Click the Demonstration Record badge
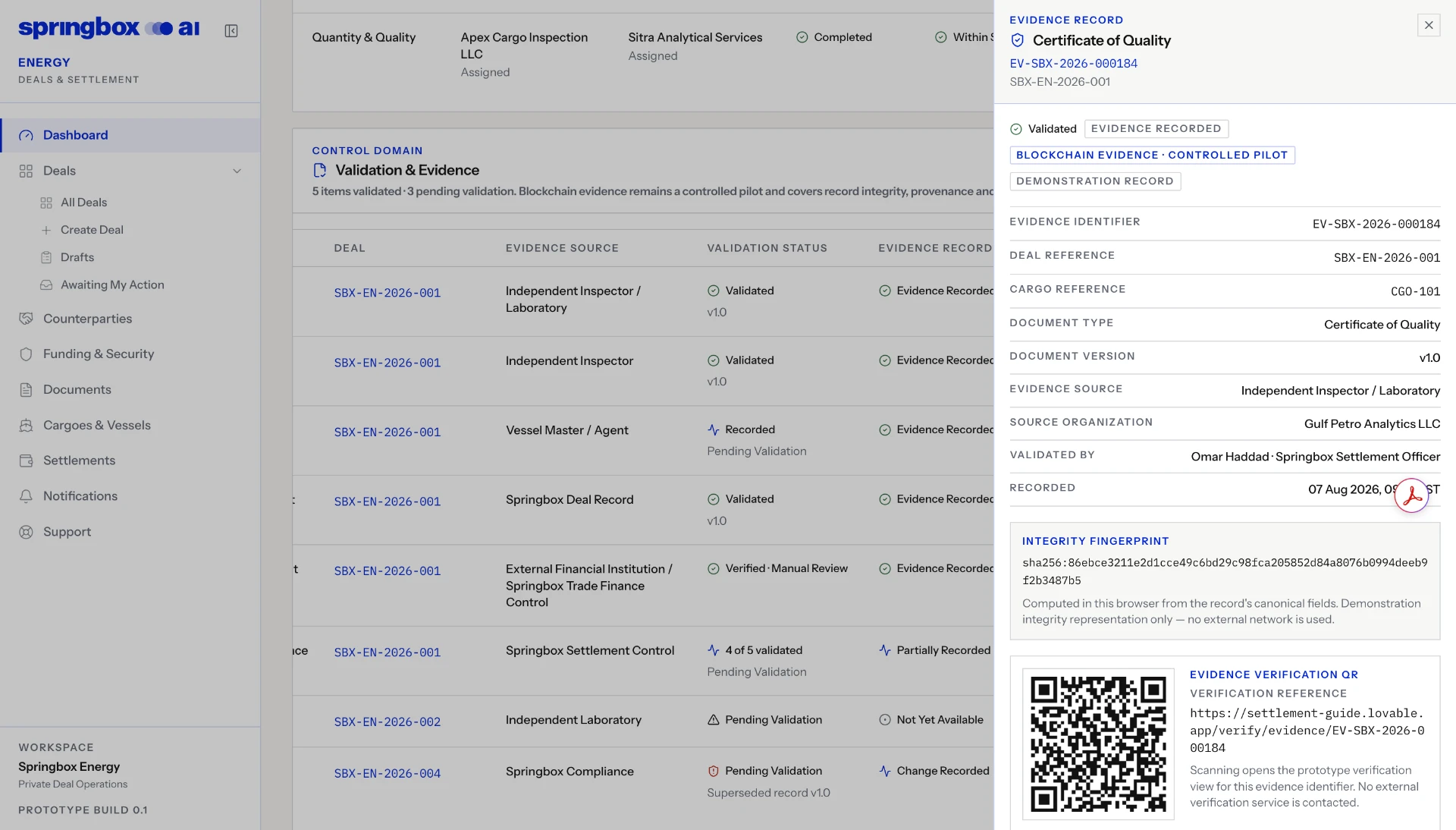This screenshot has height=830, width=1456. pos(1094,181)
